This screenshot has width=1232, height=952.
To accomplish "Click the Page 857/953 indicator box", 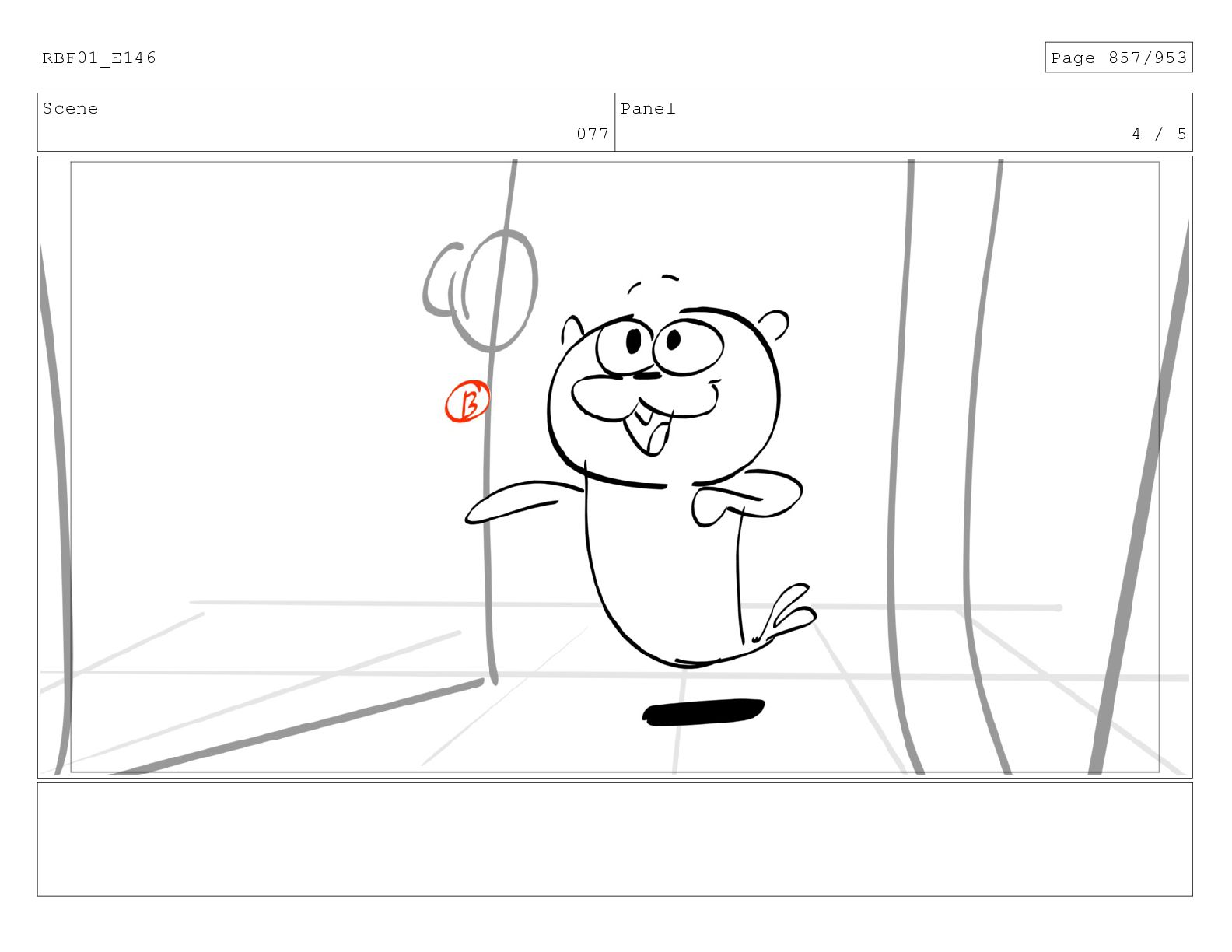I will click(x=1118, y=58).
